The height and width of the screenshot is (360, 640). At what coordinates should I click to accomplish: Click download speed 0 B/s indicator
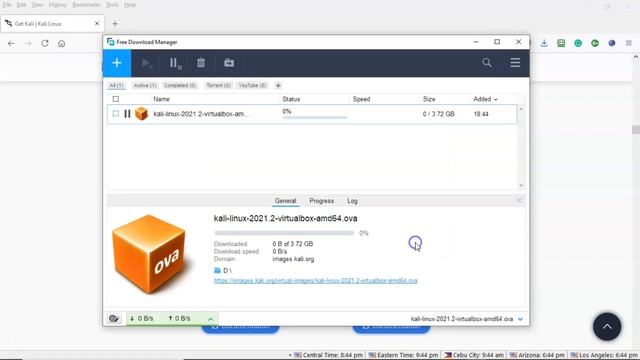point(142,318)
